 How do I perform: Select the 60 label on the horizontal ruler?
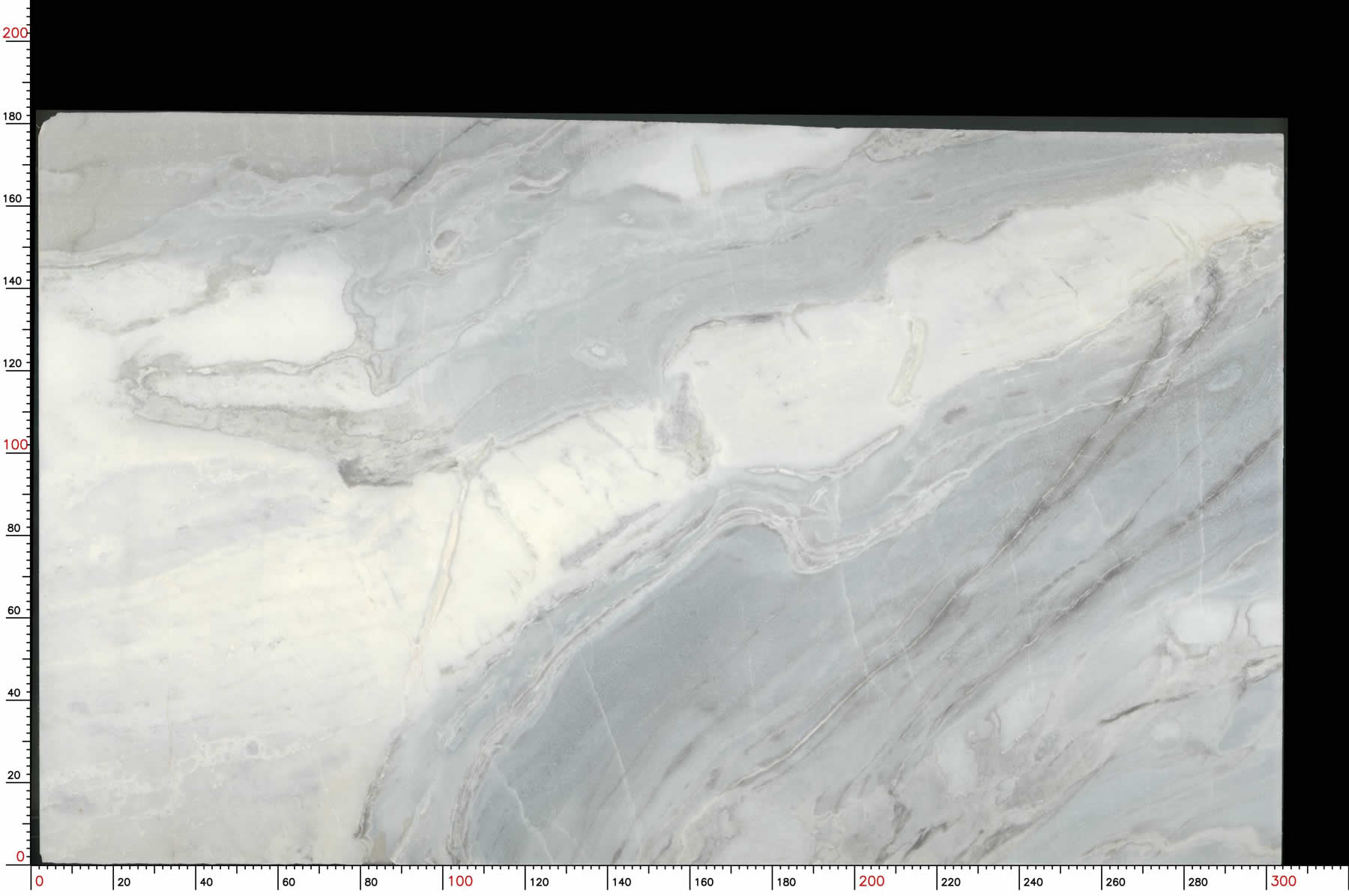point(289,883)
